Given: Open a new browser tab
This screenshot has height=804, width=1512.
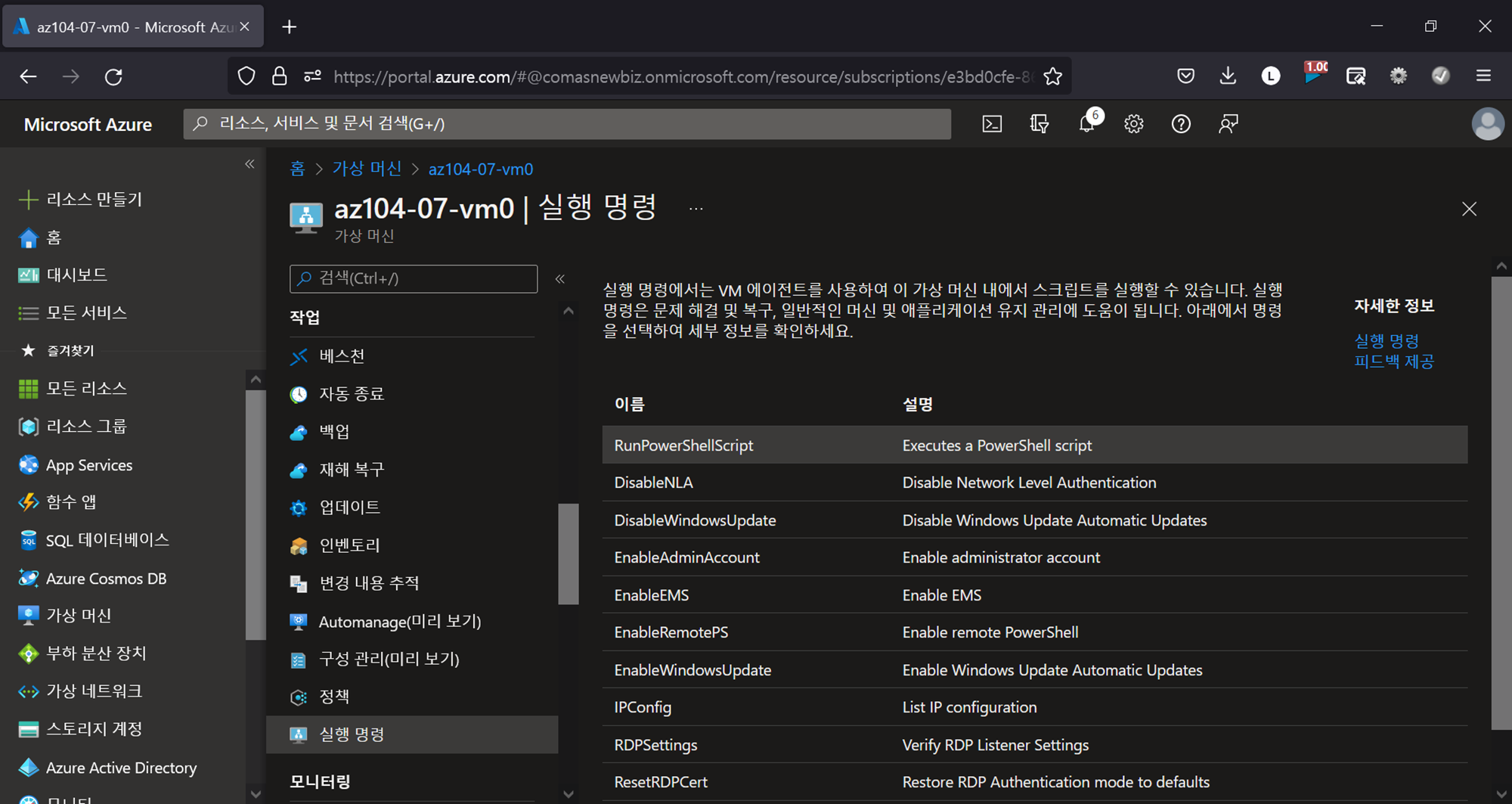Looking at the screenshot, I should point(289,27).
